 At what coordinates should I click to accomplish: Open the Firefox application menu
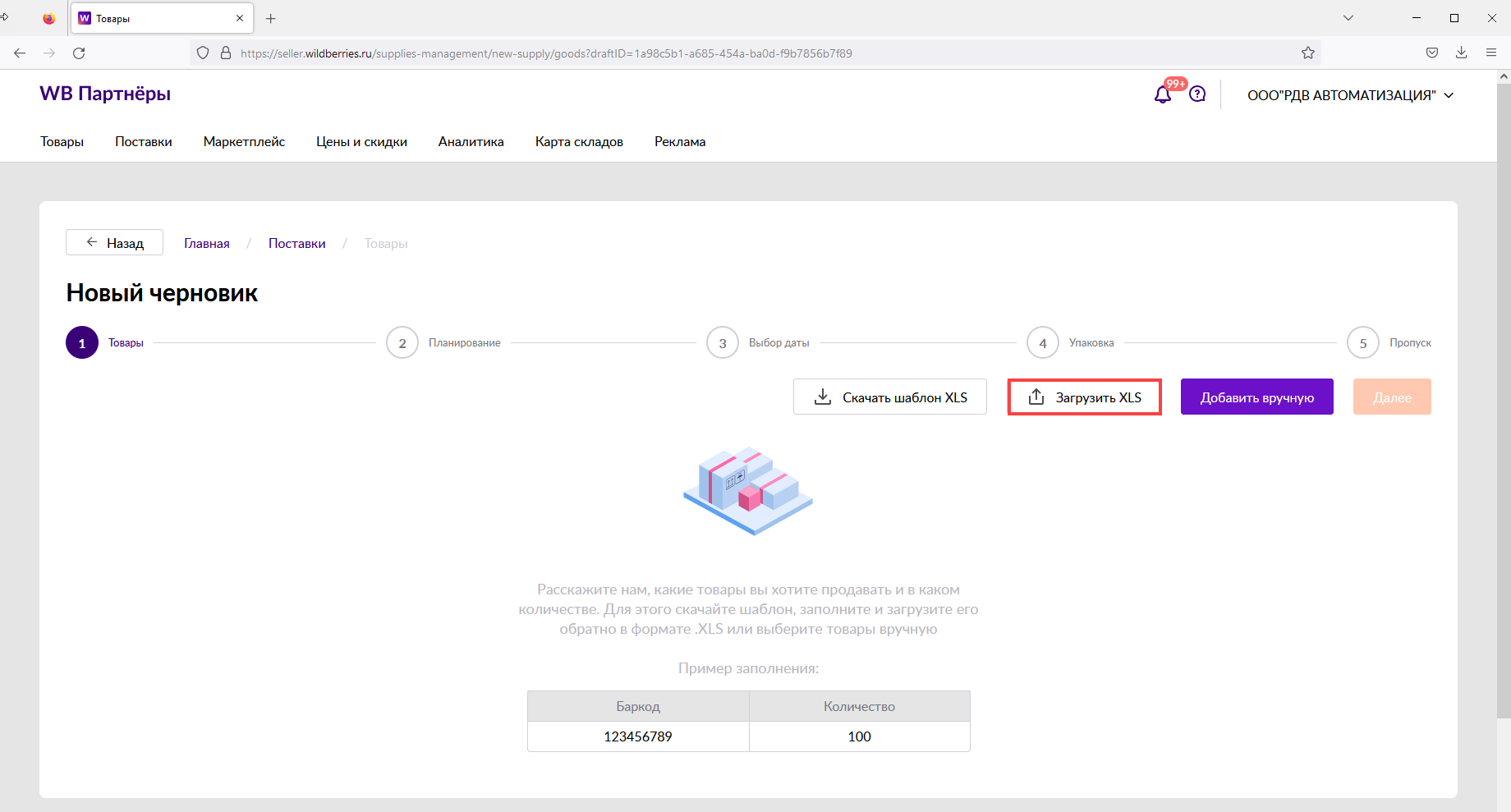point(1491,53)
